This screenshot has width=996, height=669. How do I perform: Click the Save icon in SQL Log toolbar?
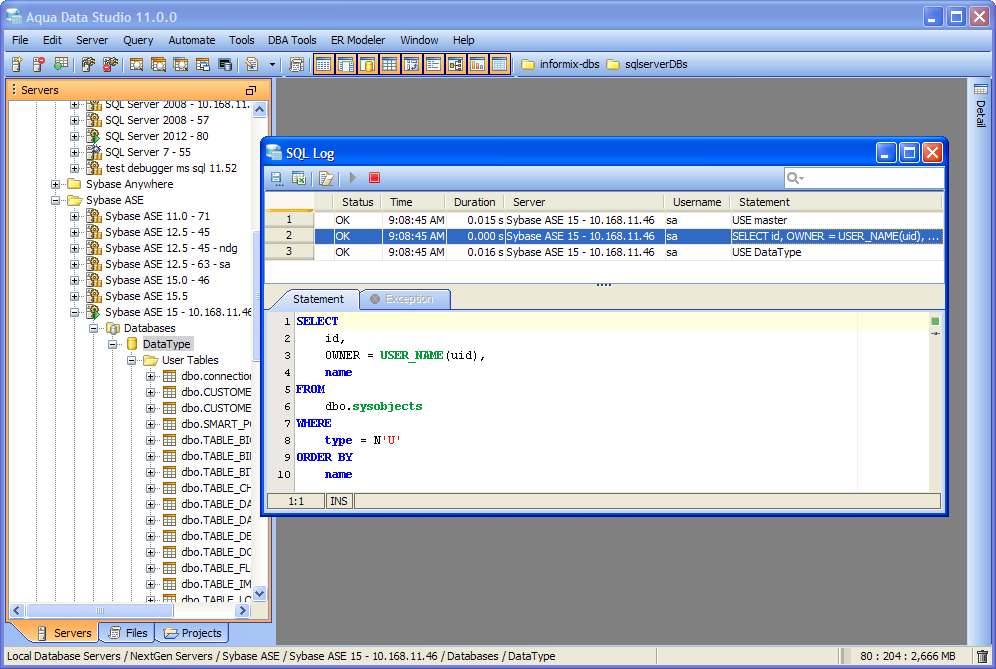(277, 178)
